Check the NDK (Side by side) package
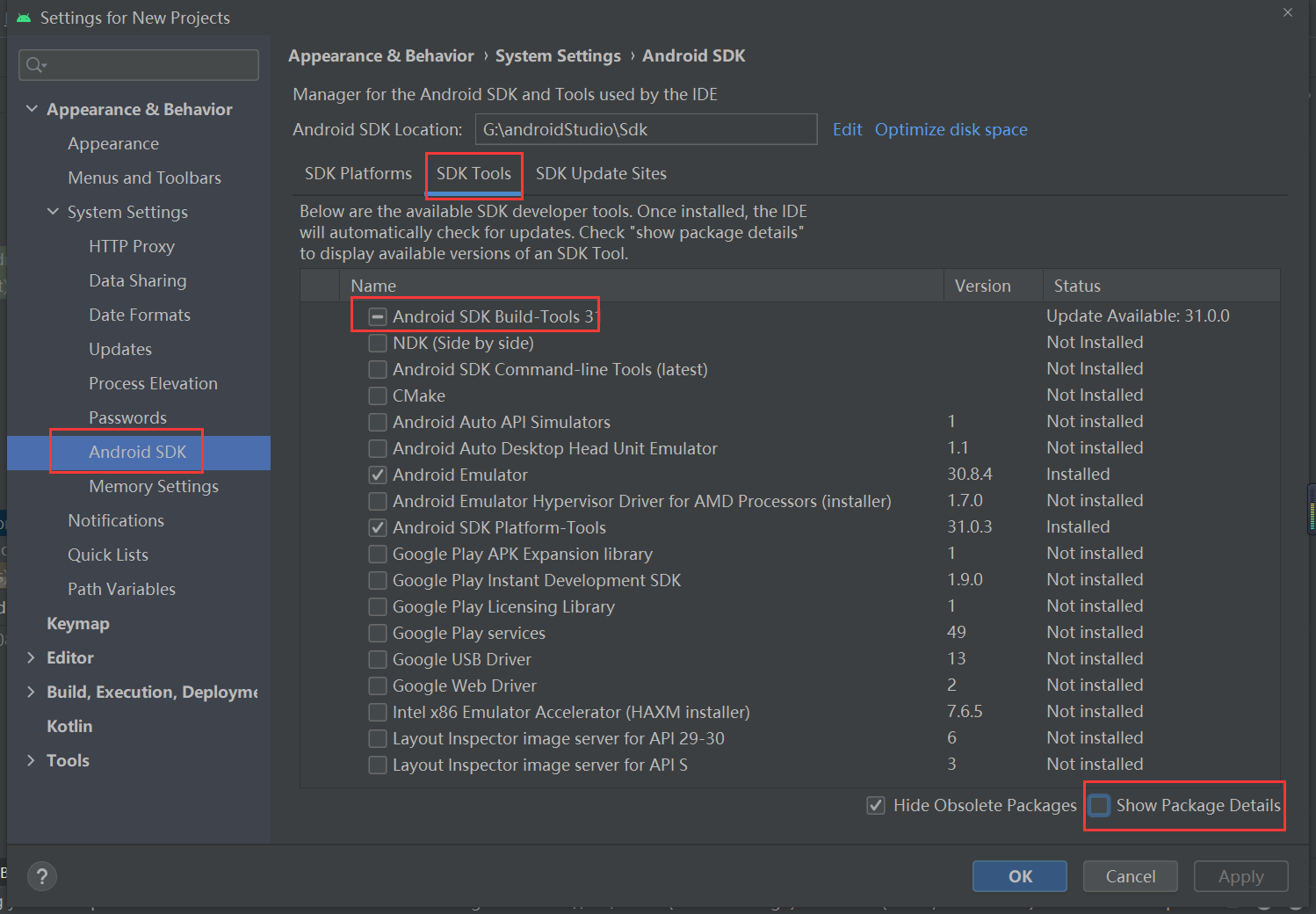Image resolution: width=1316 pixels, height=914 pixels. [377, 343]
